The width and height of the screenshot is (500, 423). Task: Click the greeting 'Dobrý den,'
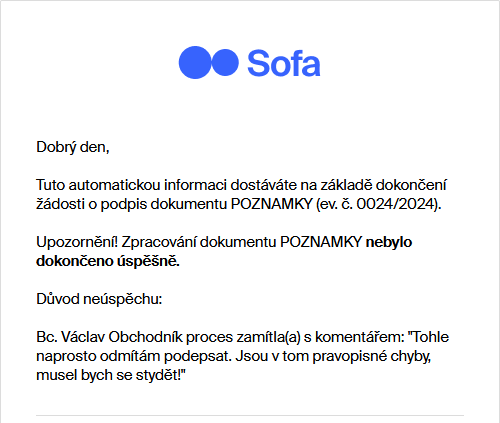coord(73,147)
